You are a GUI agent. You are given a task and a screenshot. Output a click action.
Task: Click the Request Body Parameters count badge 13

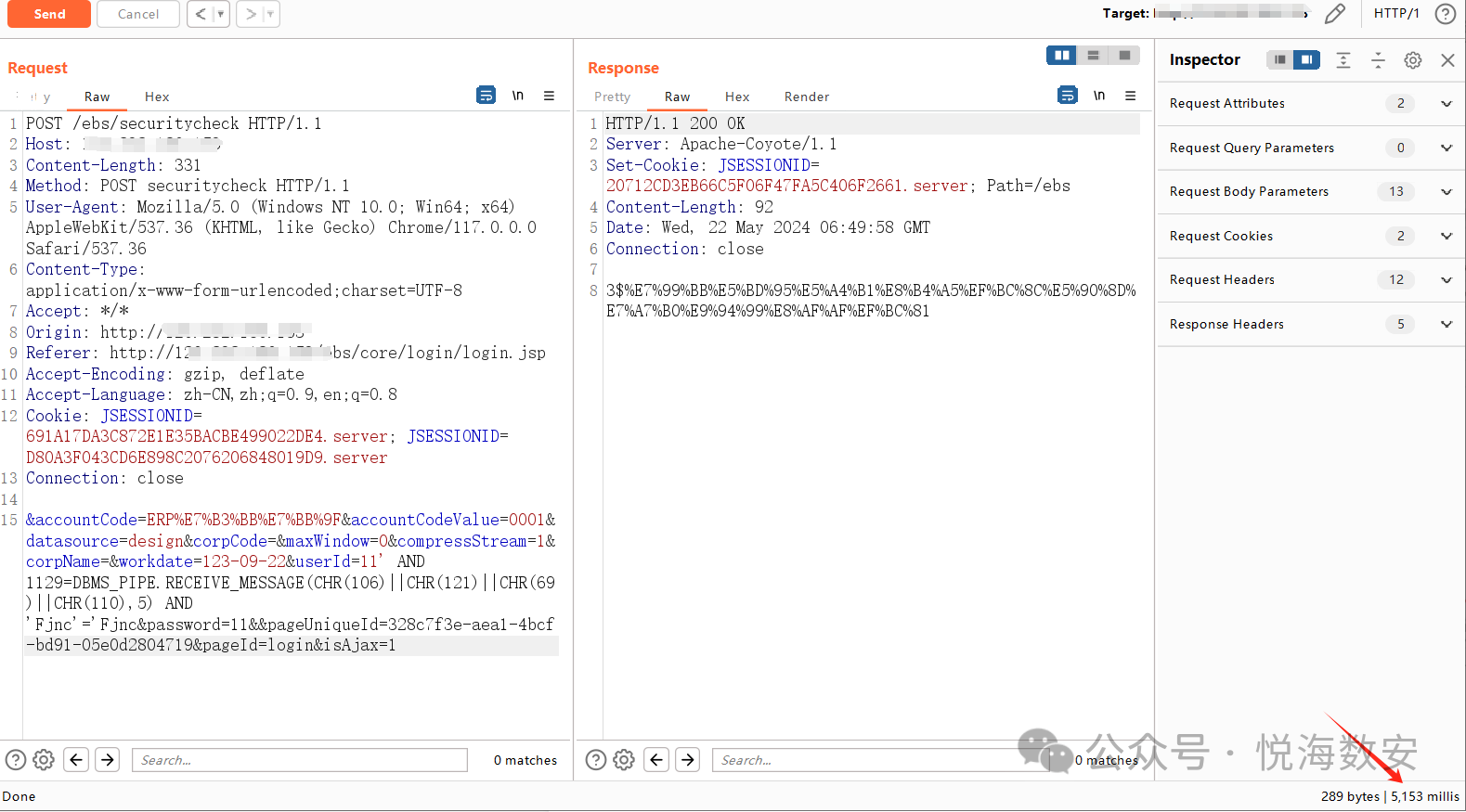(1396, 191)
